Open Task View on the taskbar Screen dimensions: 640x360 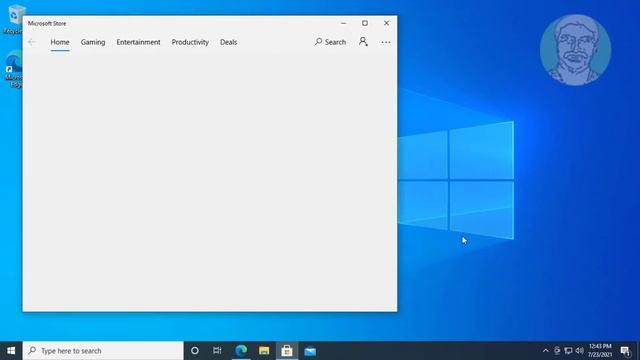tap(217, 351)
